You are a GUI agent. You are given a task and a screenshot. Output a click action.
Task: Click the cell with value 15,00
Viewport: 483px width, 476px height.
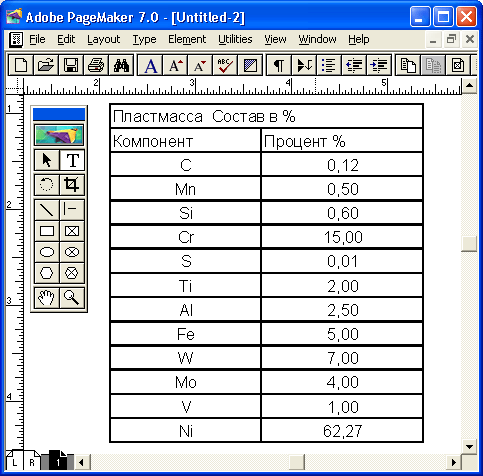pyautogui.click(x=342, y=237)
